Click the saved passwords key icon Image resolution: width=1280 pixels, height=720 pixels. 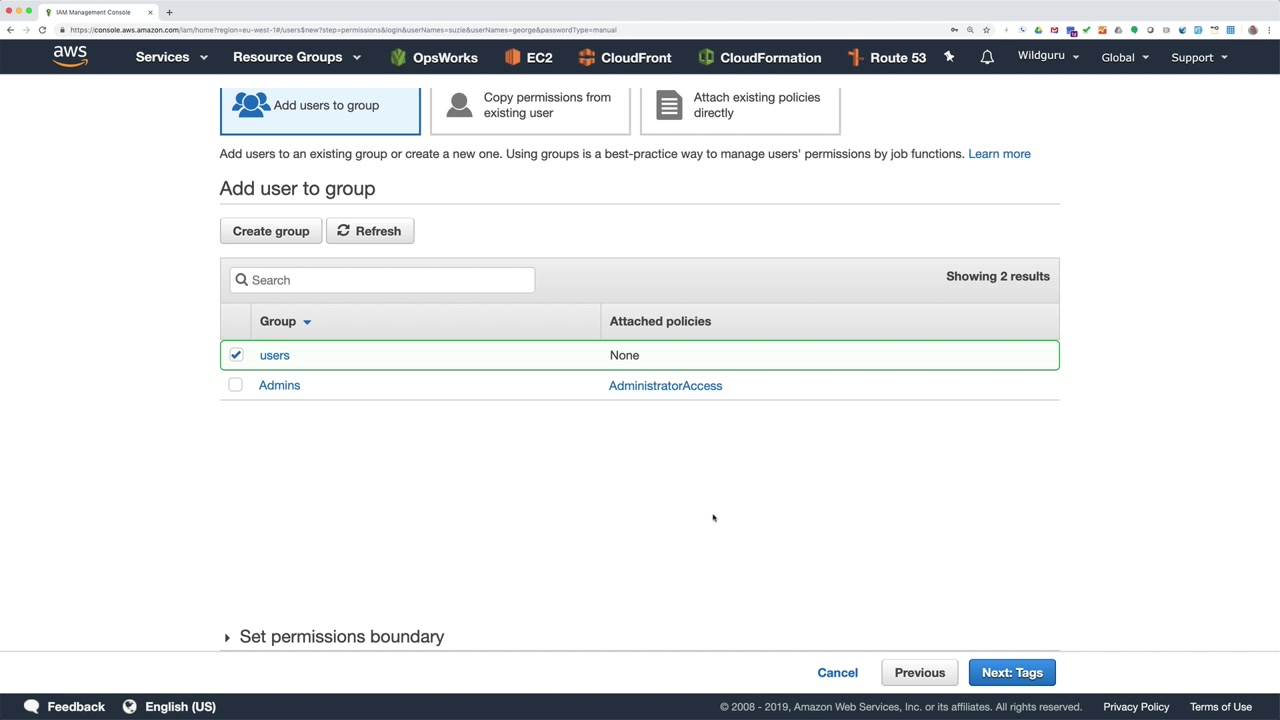(x=954, y=30)
